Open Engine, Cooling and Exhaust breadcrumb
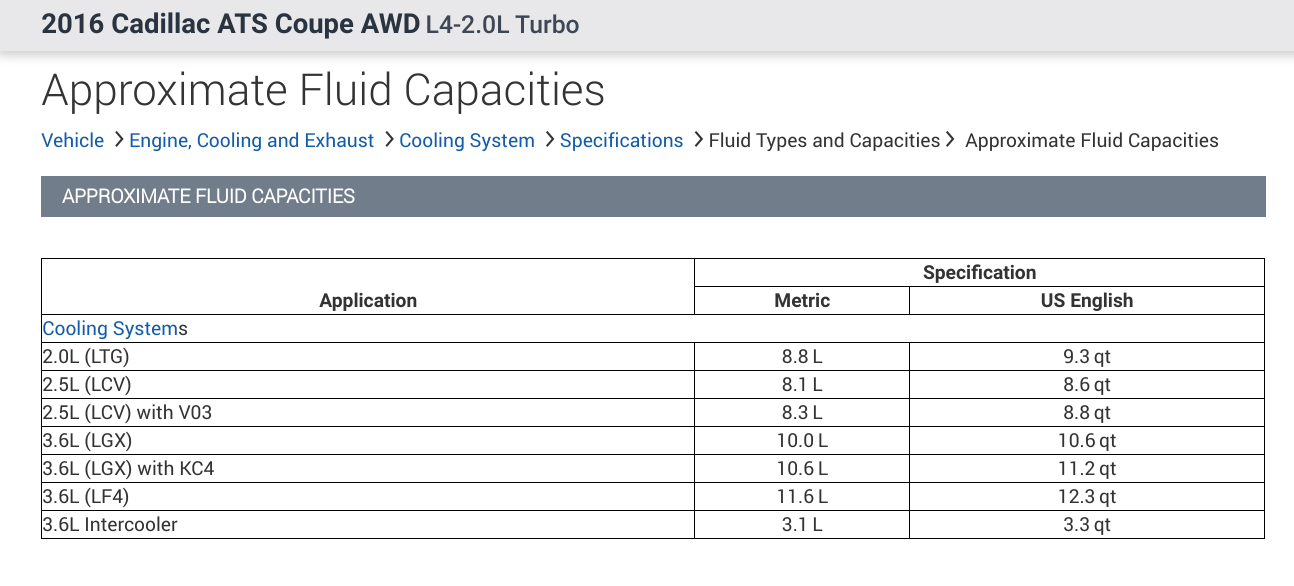Viewport: 1294px width, 586px height. [251, 141]
